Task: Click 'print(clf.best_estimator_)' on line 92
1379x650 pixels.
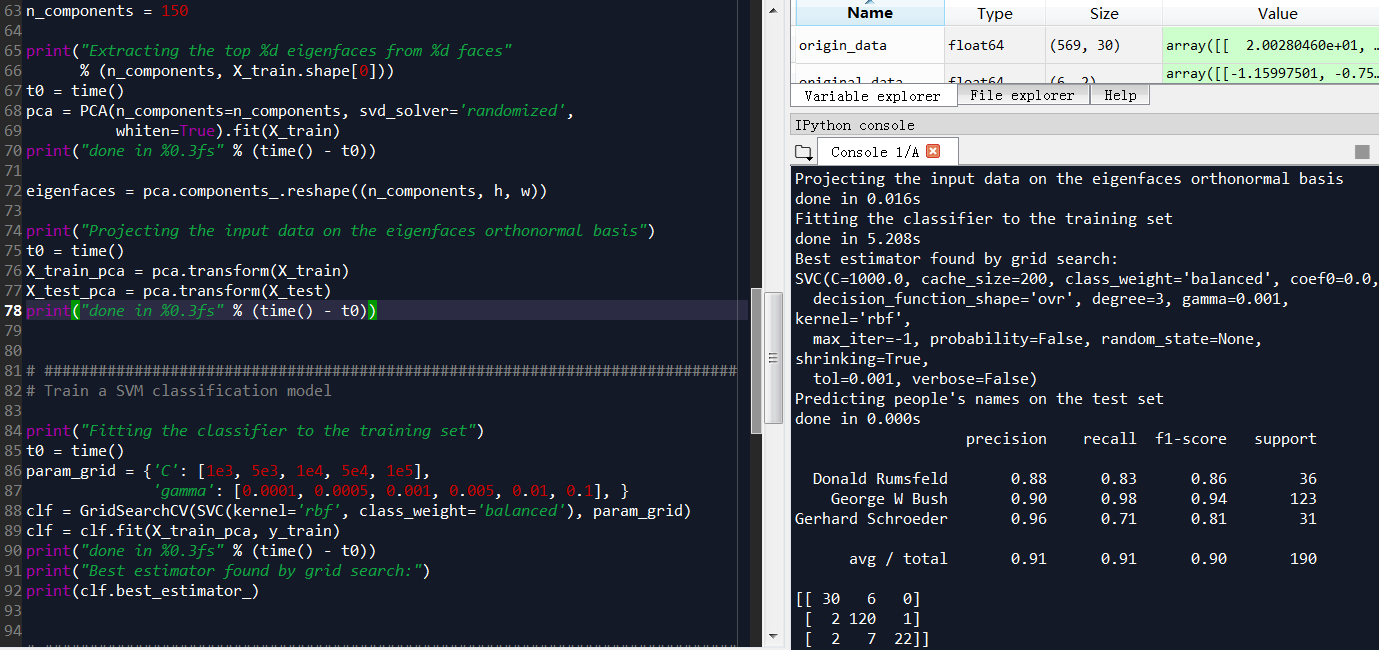Action: (143, 591)
